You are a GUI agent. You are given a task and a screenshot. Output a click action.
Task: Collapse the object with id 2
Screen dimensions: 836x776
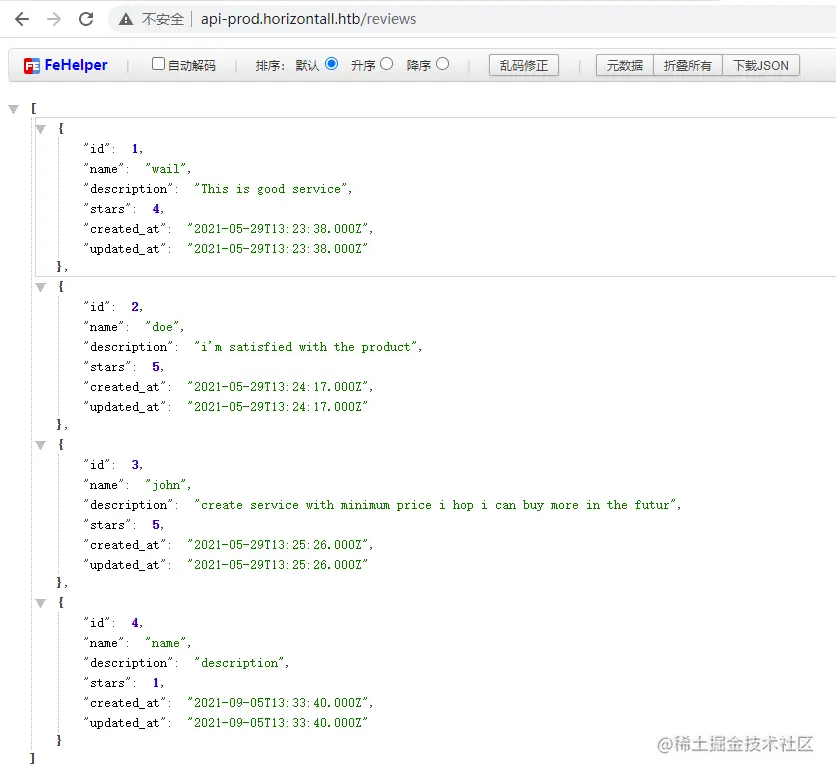point(41,287)
